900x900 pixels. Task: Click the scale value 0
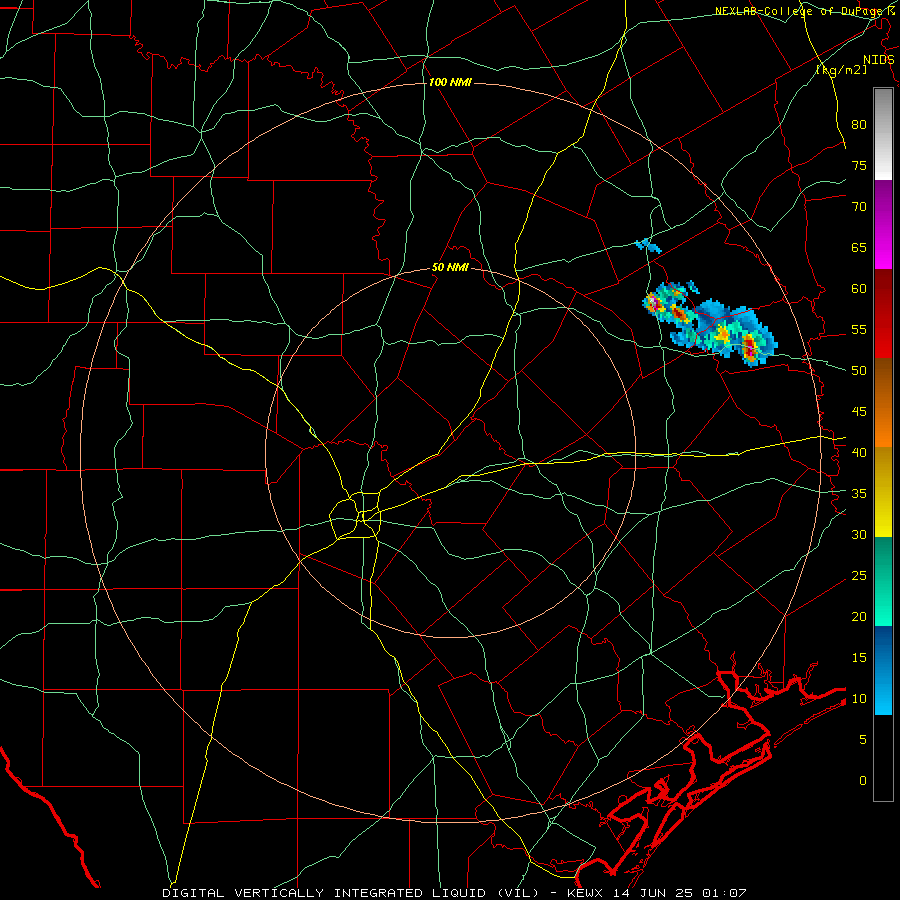click(863, 781)
